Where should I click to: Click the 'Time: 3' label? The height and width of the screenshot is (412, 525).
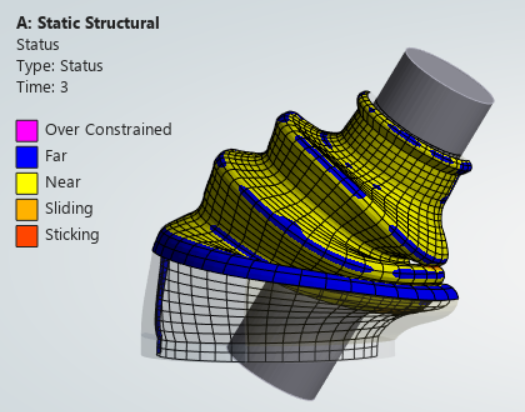(42, 87)
